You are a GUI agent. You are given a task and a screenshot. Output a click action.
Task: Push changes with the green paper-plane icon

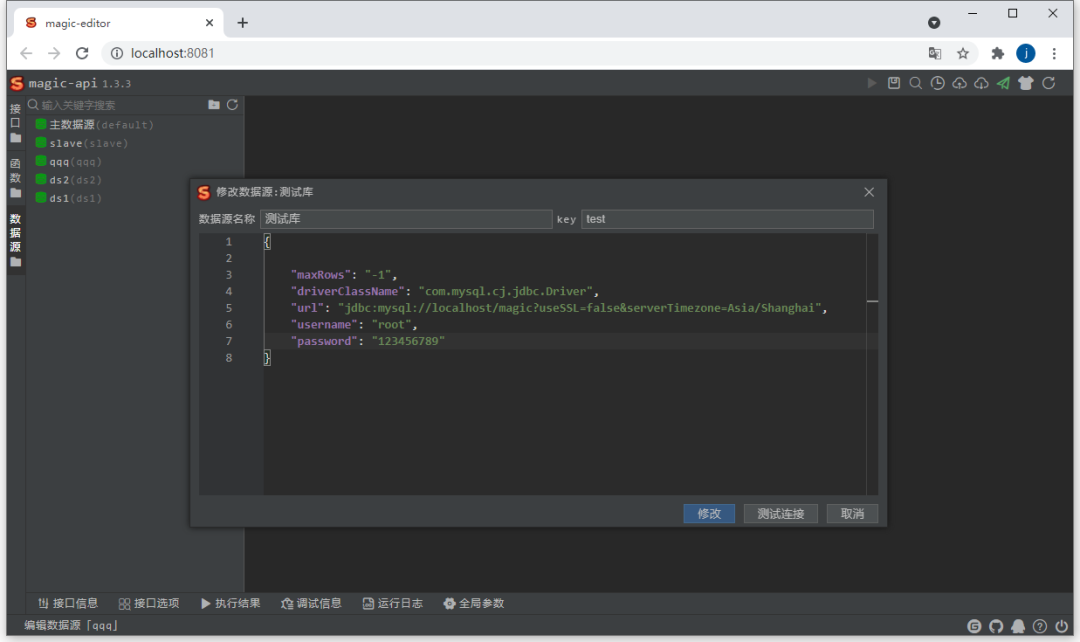coord(1003,83)
